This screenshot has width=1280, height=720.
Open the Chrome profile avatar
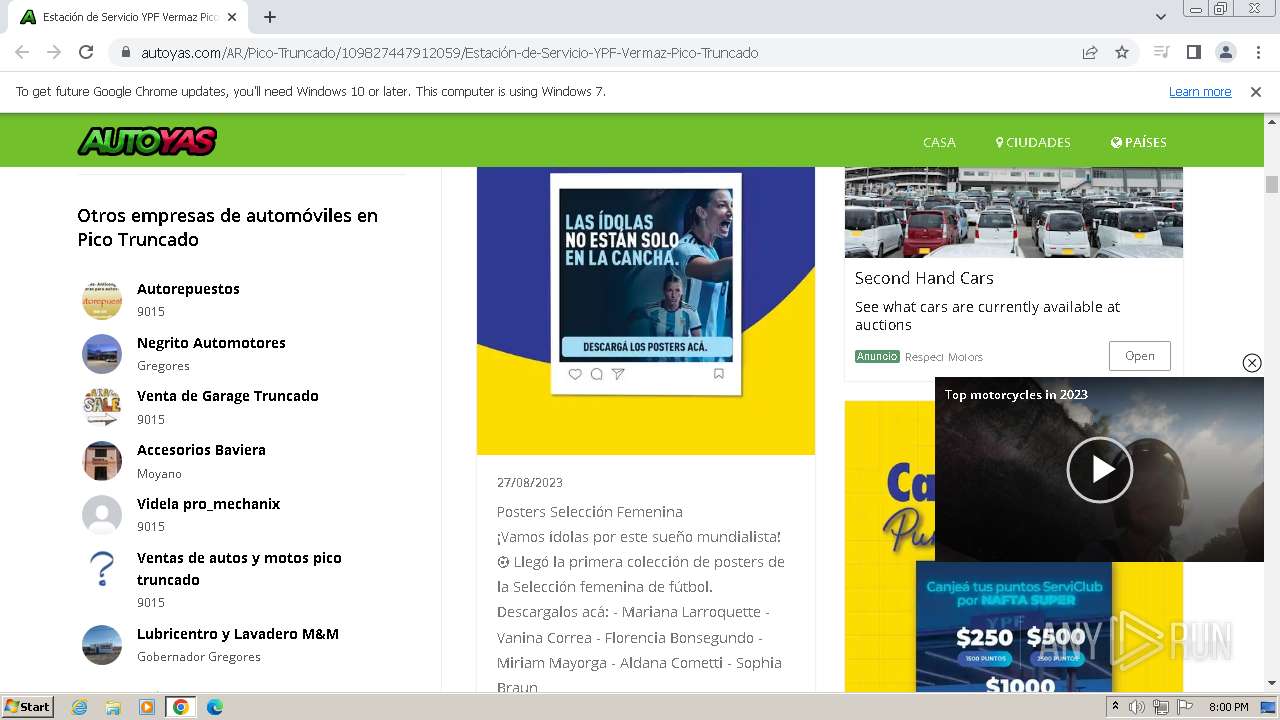tap(1225, 52)
